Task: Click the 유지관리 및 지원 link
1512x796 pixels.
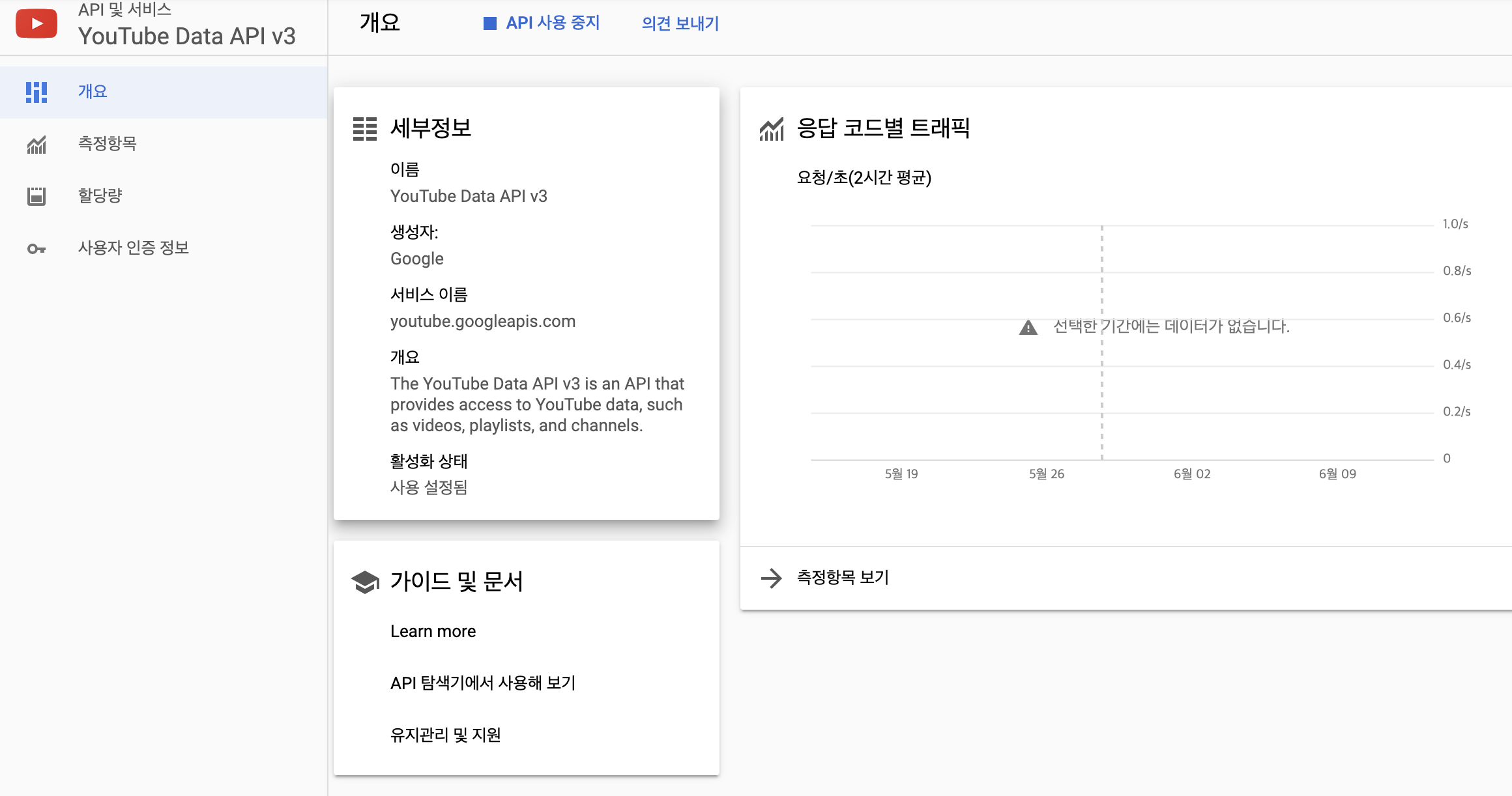Action: point(446,735)
